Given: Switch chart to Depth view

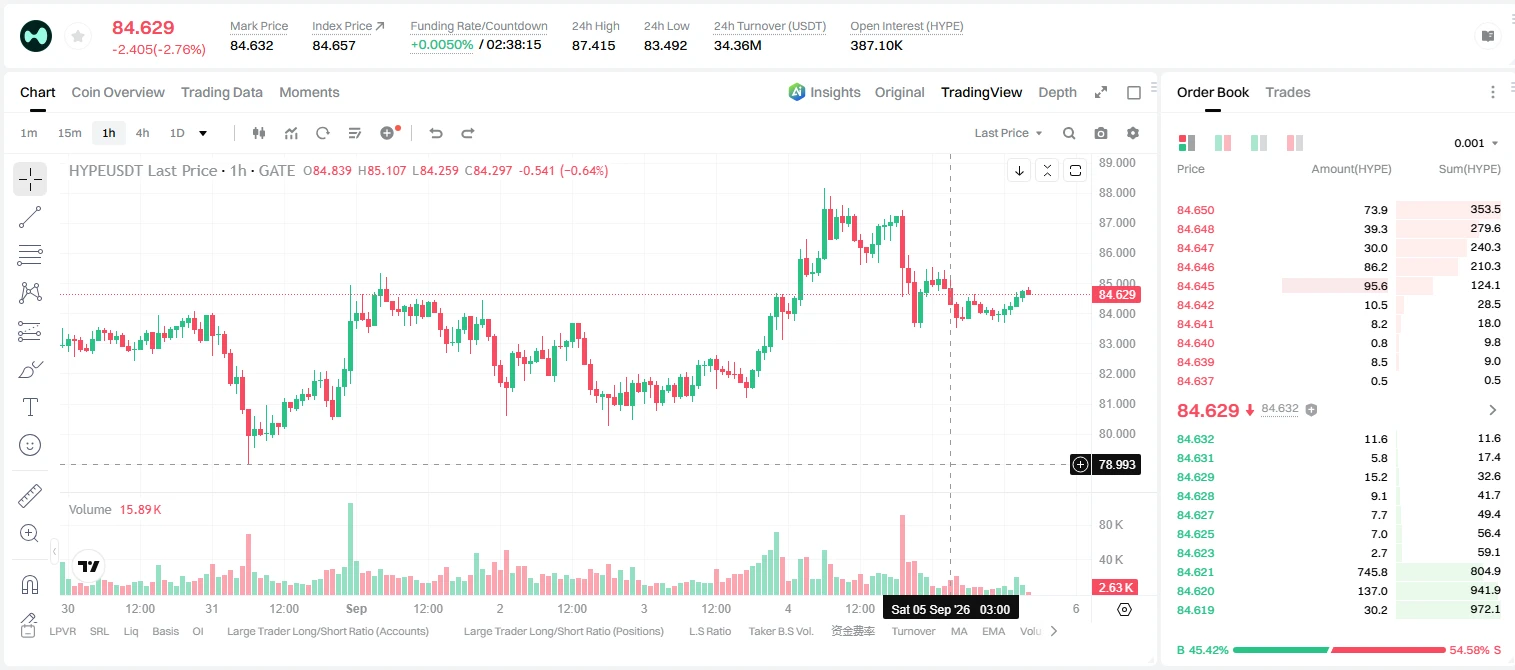Looking at the screenshot, I should point(1057,92).
